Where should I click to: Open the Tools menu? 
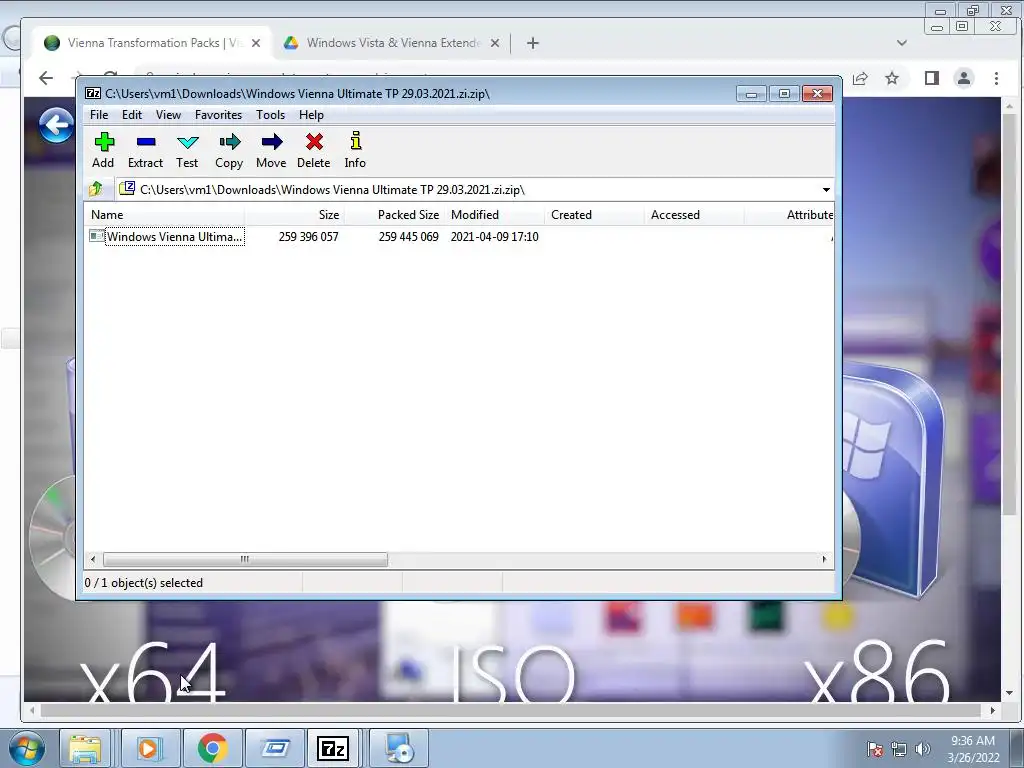point(270,115)
